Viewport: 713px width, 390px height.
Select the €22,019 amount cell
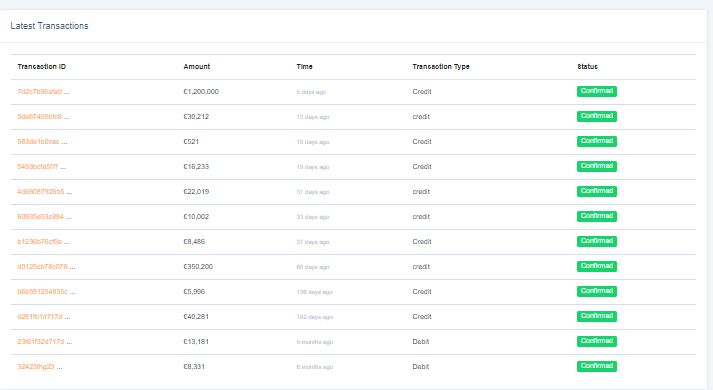point(196,192)
